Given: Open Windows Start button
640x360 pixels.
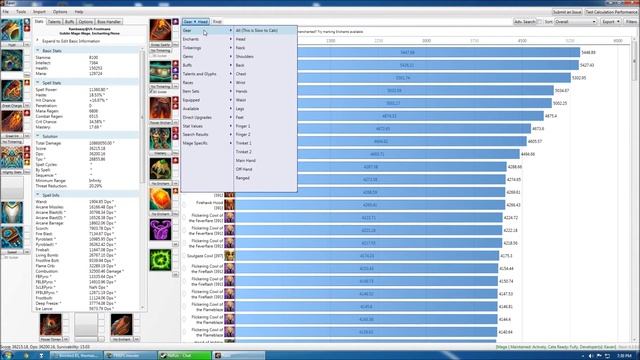Looking at the screenshot, I should (x=7, y=356).
